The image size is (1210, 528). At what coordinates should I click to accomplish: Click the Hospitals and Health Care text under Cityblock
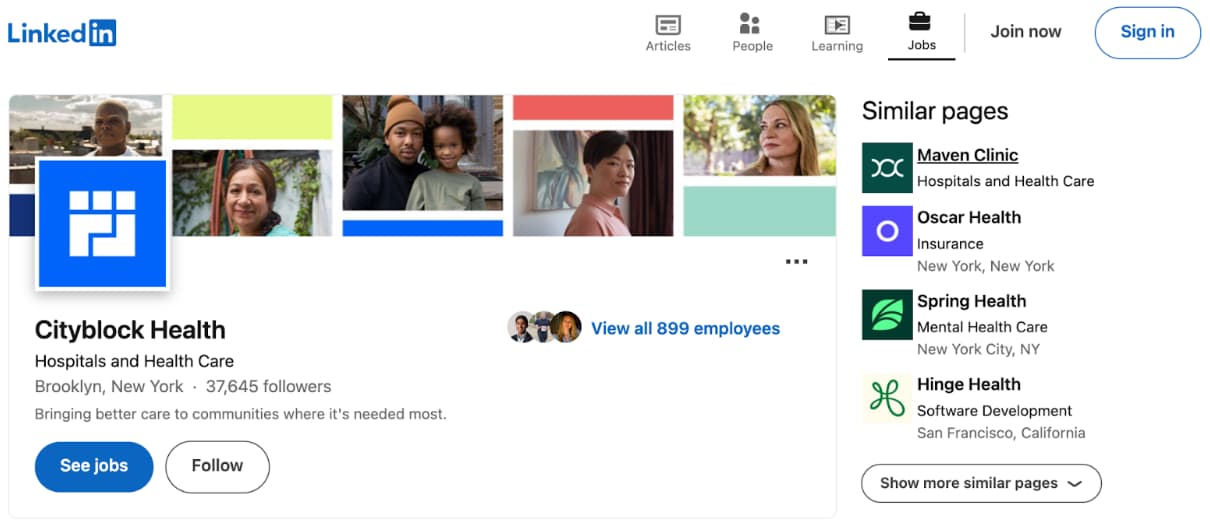(134, 361)
